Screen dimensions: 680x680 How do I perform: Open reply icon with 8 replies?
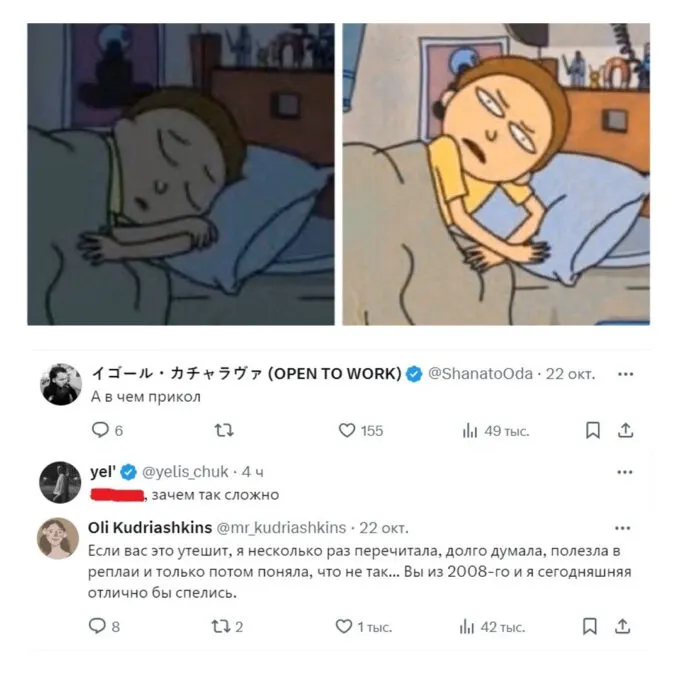click(x=97, y=627)
